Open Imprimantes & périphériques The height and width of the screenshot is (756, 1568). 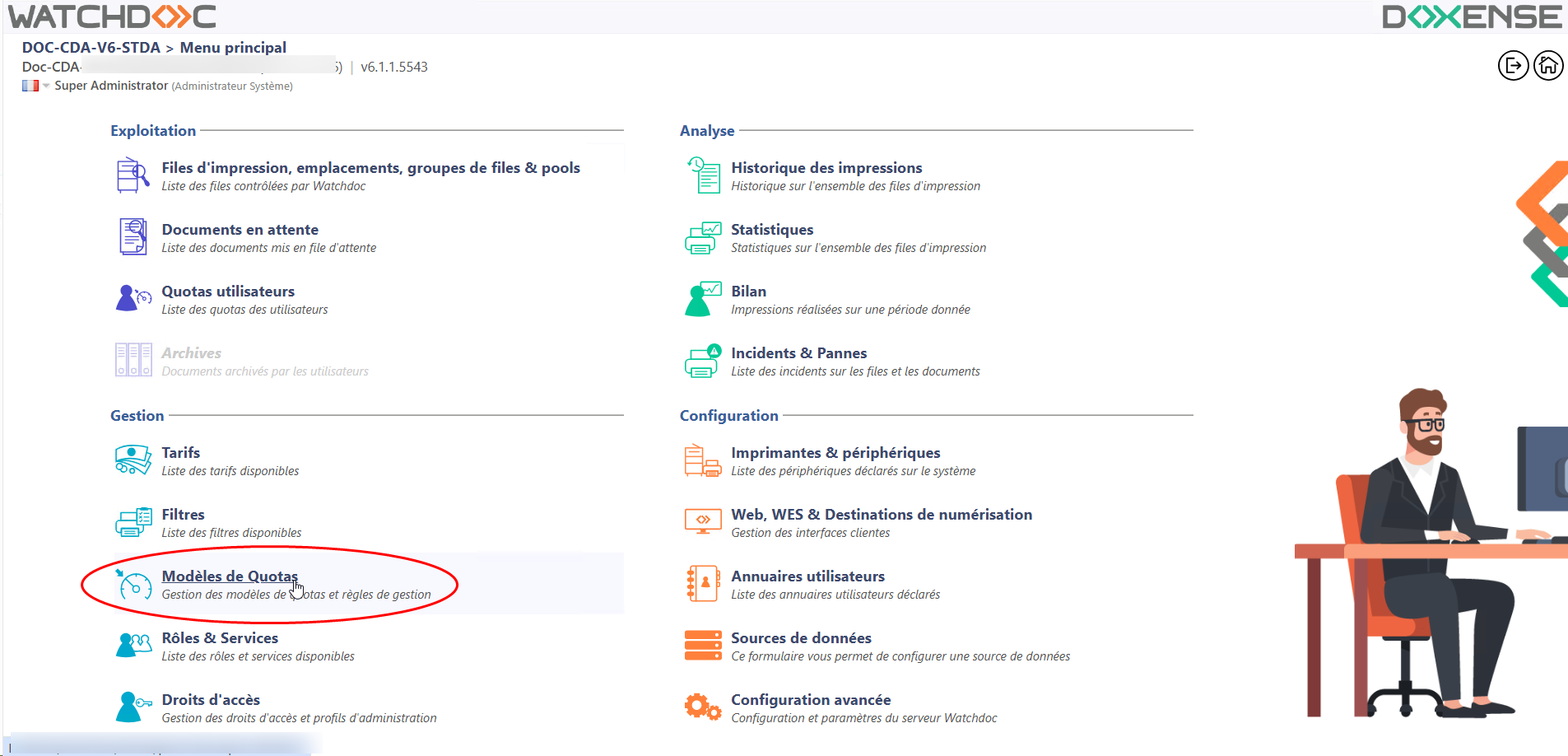pos(835,453)
